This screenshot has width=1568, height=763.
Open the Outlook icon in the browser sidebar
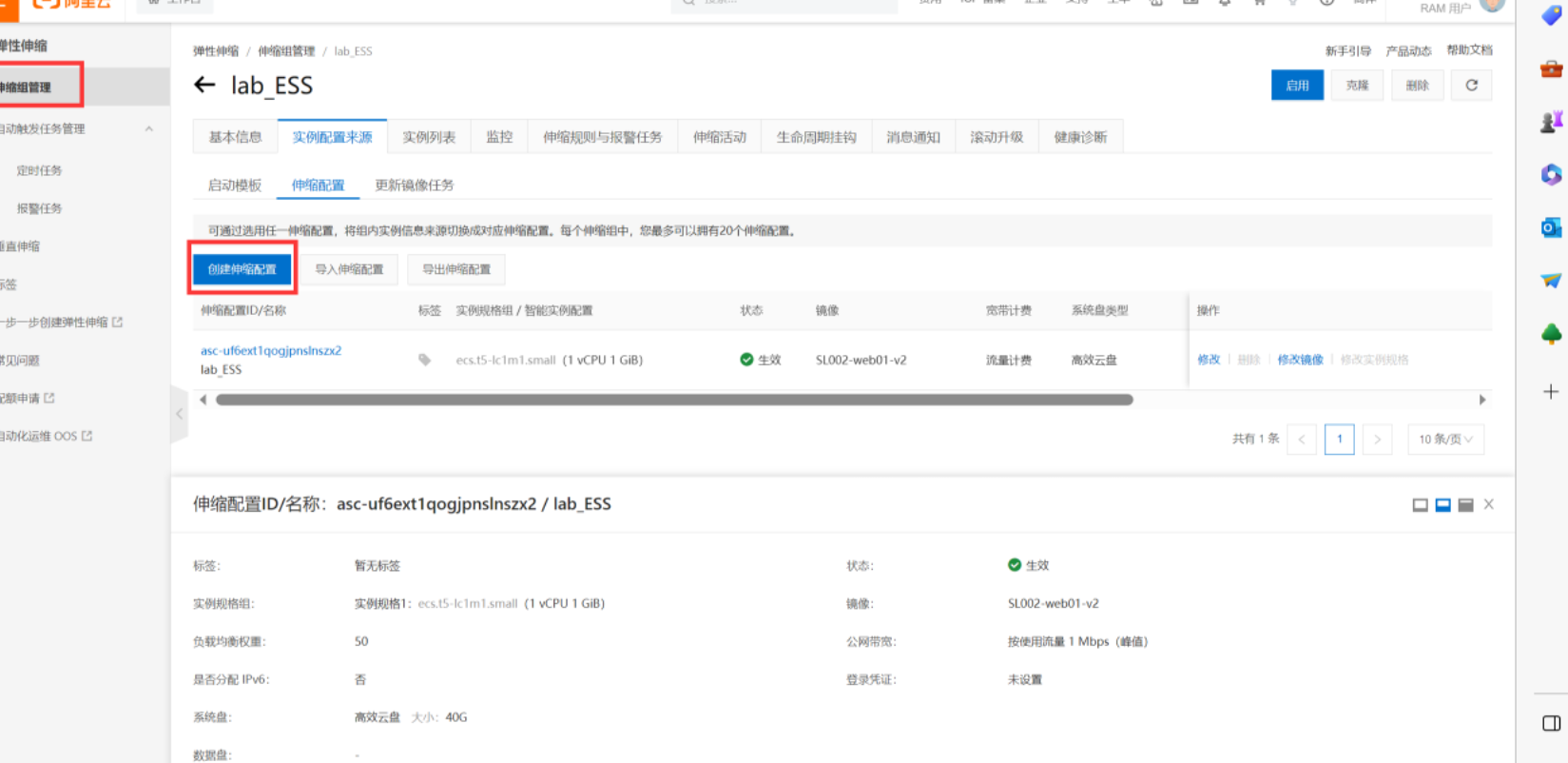point(1551,228)
